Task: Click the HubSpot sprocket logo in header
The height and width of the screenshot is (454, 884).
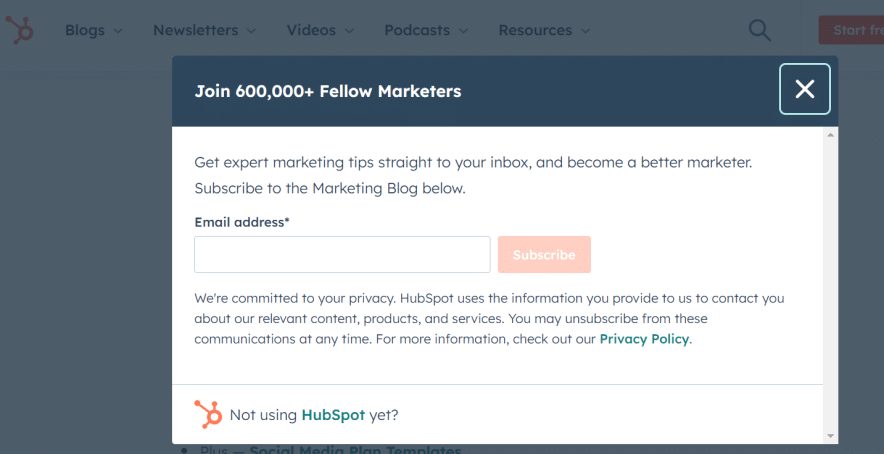Action: [19, 30]
